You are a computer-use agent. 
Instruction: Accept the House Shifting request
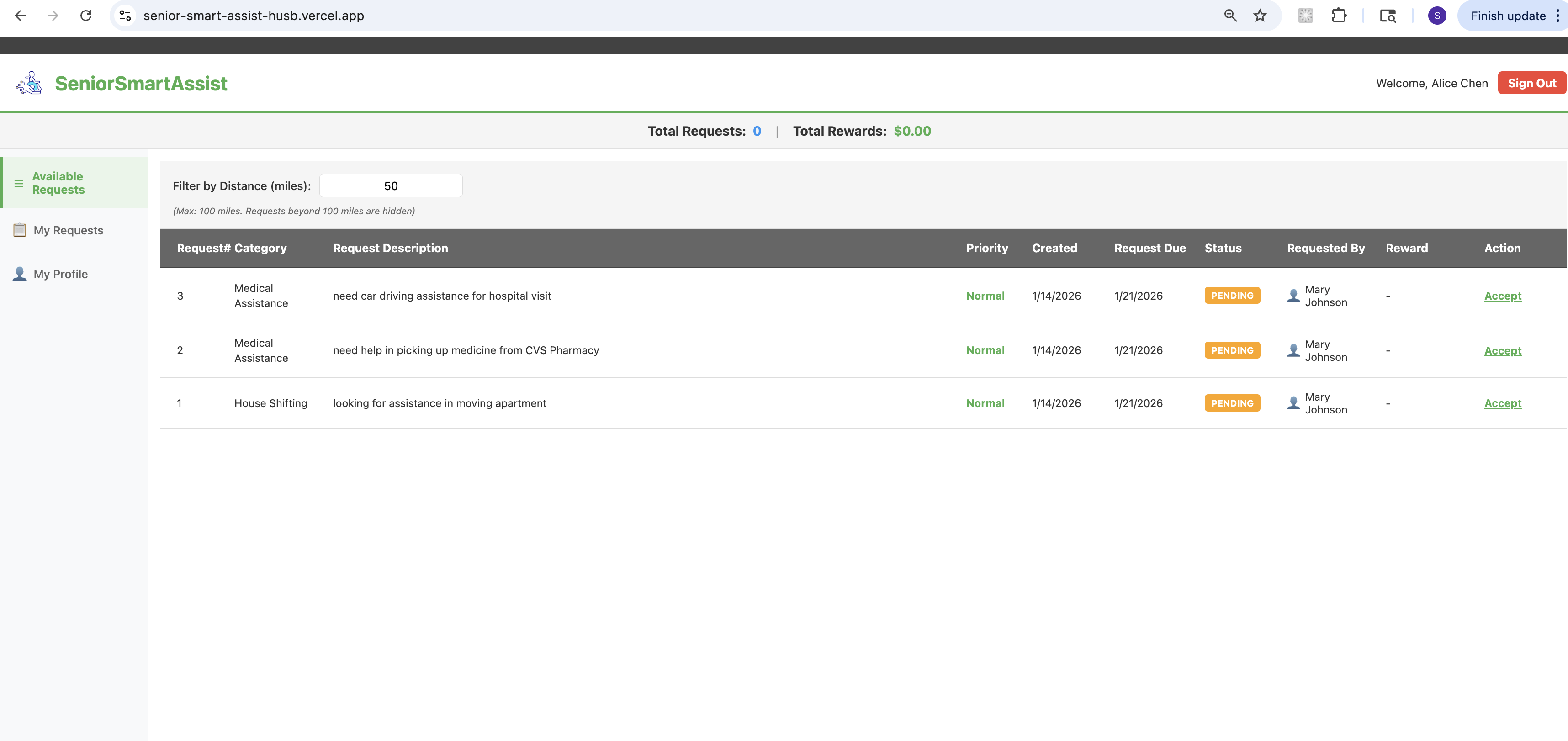(1502, 403)
